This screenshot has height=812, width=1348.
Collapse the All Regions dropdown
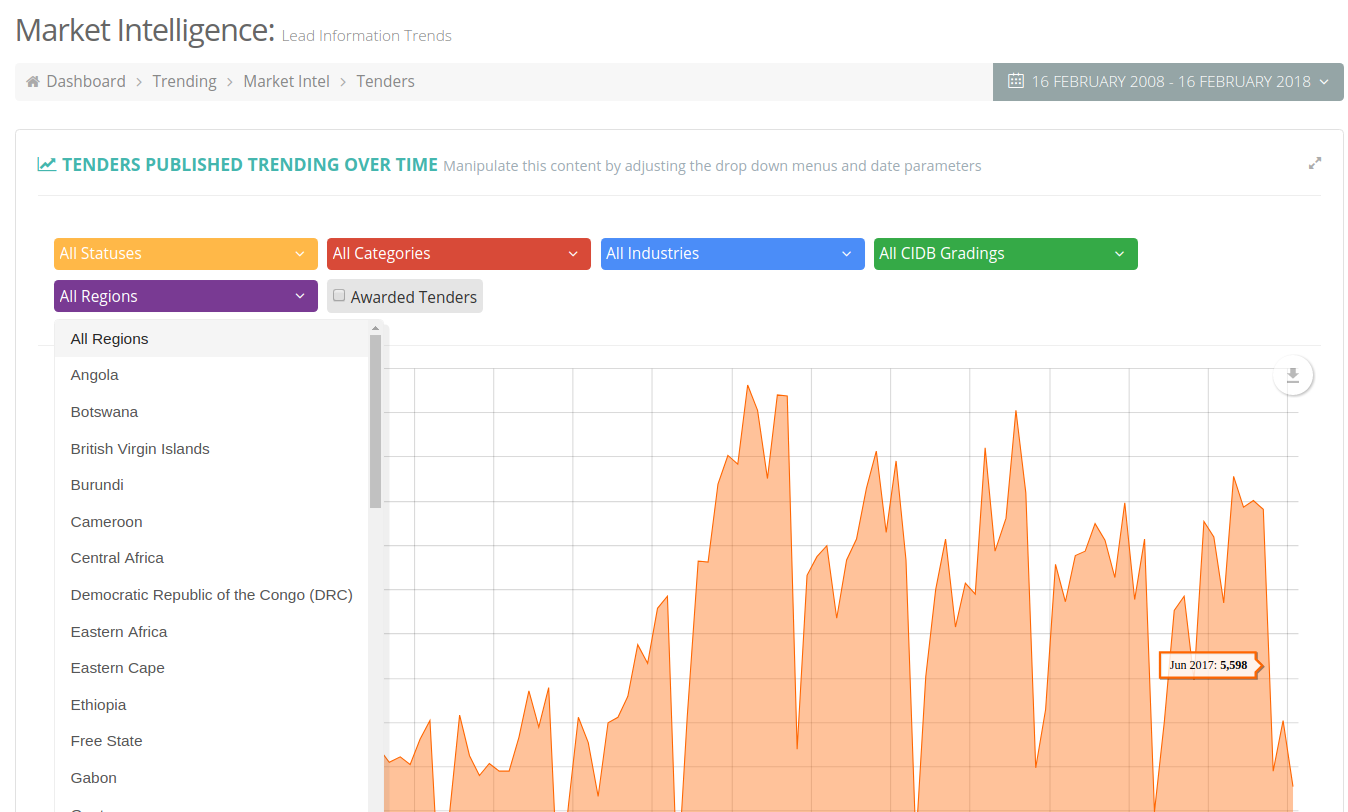[x=184, y=296]
